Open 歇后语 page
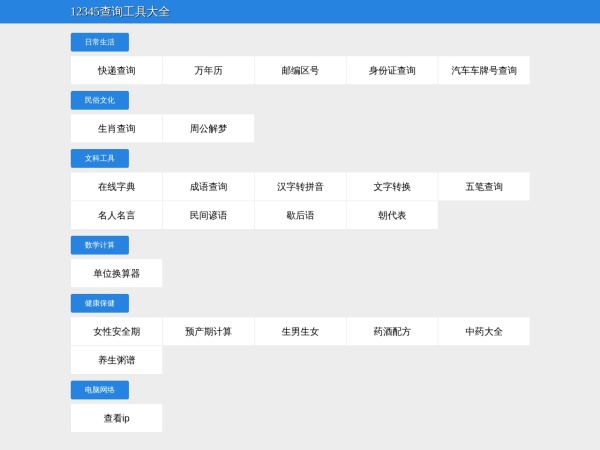Screen dimensions: 600x450 (x=300, y=215)
